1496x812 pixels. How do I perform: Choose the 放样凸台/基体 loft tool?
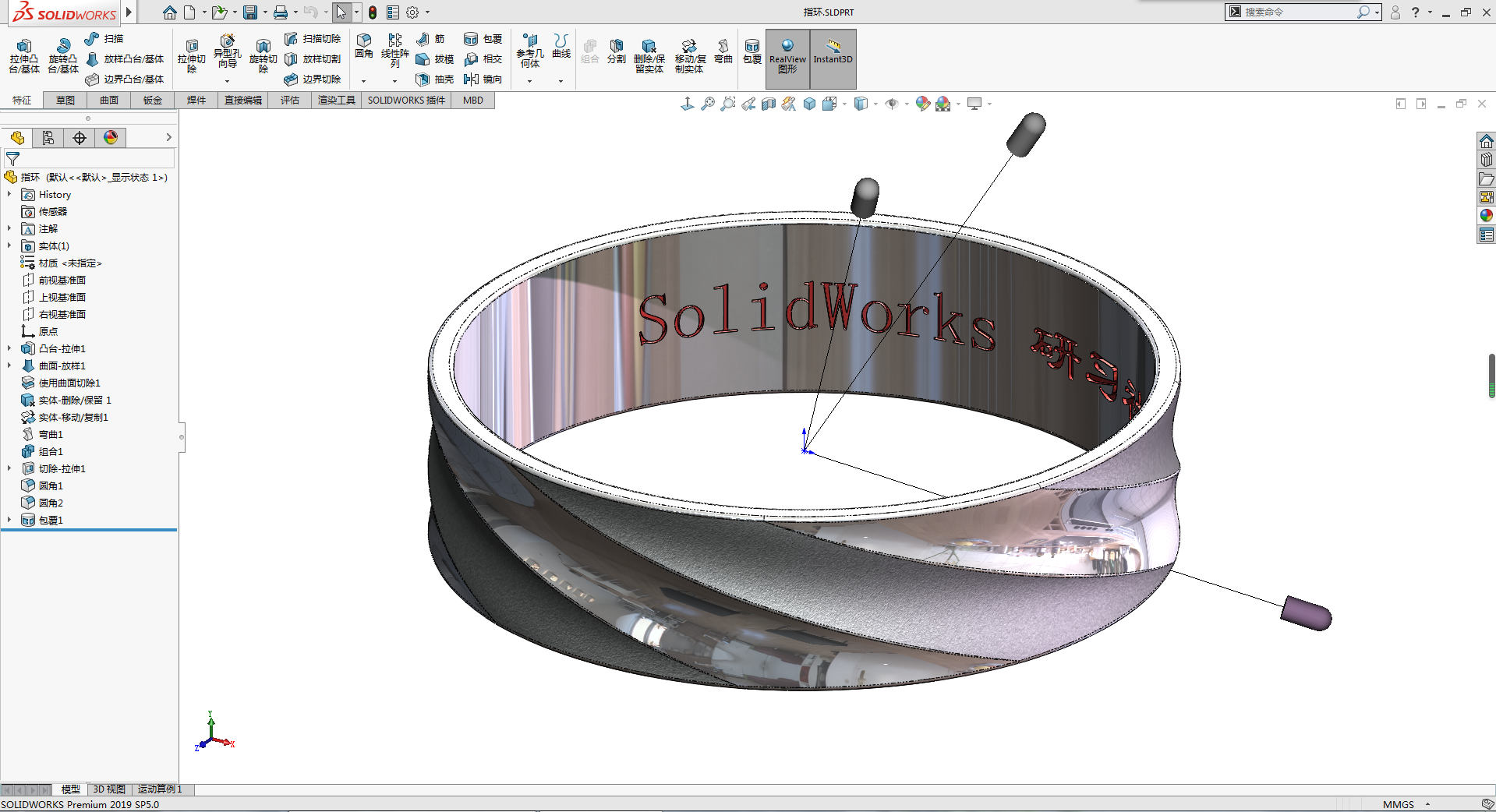(125, 58)
